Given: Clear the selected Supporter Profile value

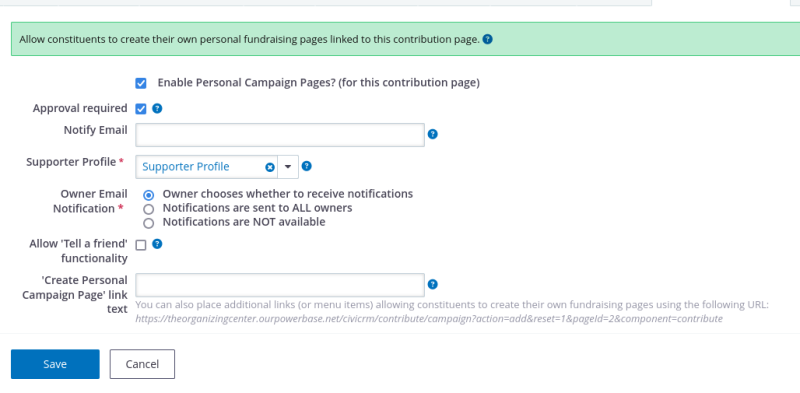Looking at the screenshot, I should click(270, 167).
